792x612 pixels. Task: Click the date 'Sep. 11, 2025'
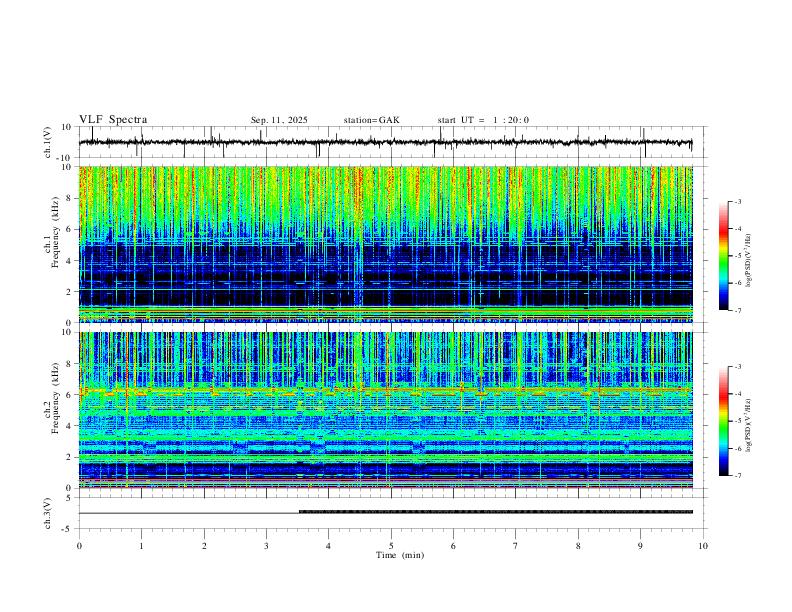[279, 120]
